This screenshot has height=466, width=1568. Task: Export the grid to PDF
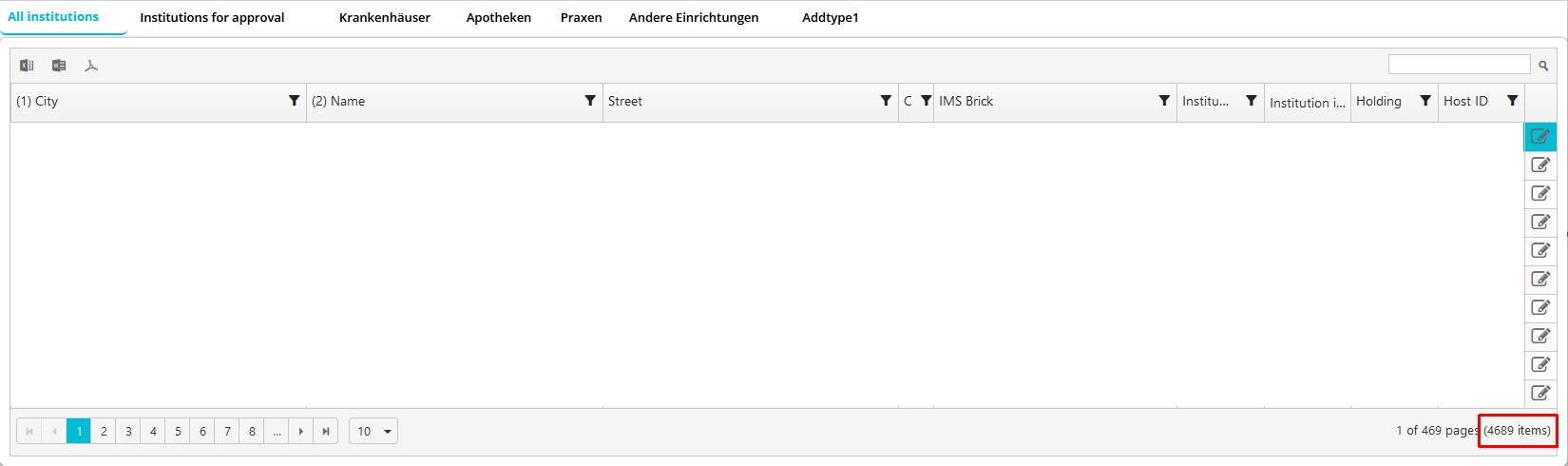[91, 66]
